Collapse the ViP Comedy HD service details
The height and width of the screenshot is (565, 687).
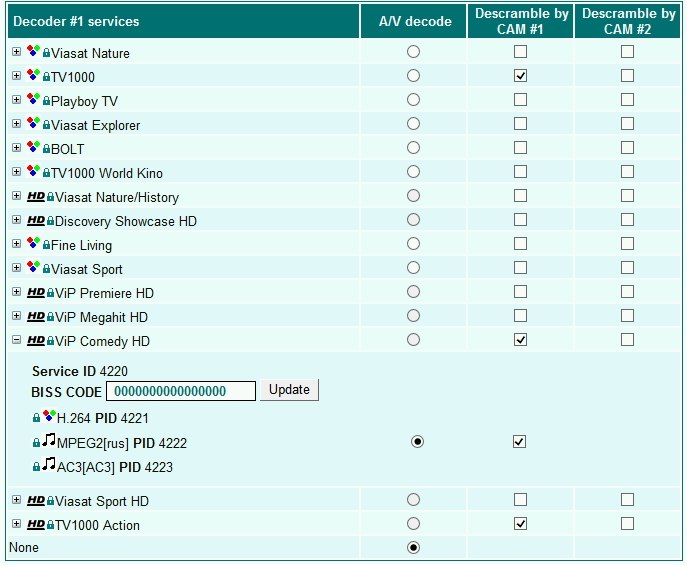17,340
